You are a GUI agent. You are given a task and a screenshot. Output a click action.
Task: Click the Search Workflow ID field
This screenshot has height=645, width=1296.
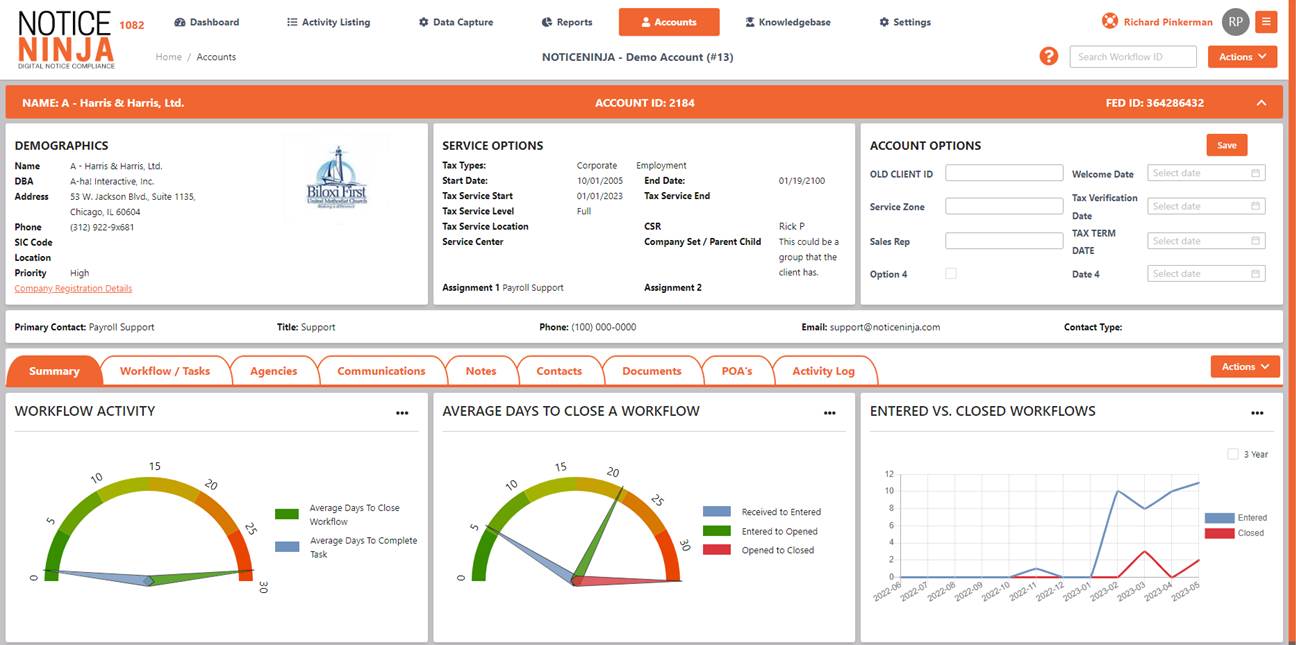point(1133,56)
